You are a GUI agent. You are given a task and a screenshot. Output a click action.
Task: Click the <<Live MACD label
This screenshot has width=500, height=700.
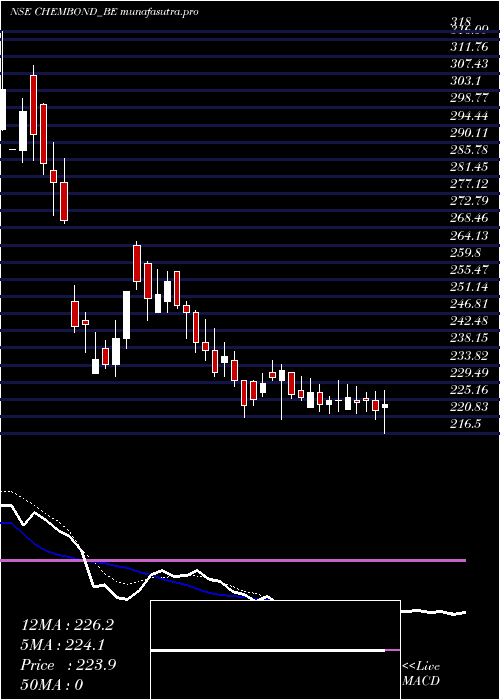click(421, 673)
